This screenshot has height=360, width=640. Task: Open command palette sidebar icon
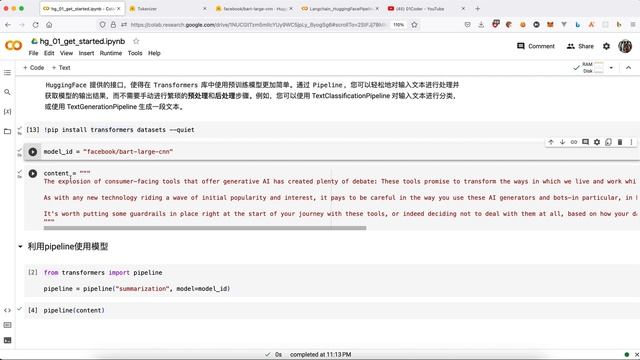coord(7,325)
